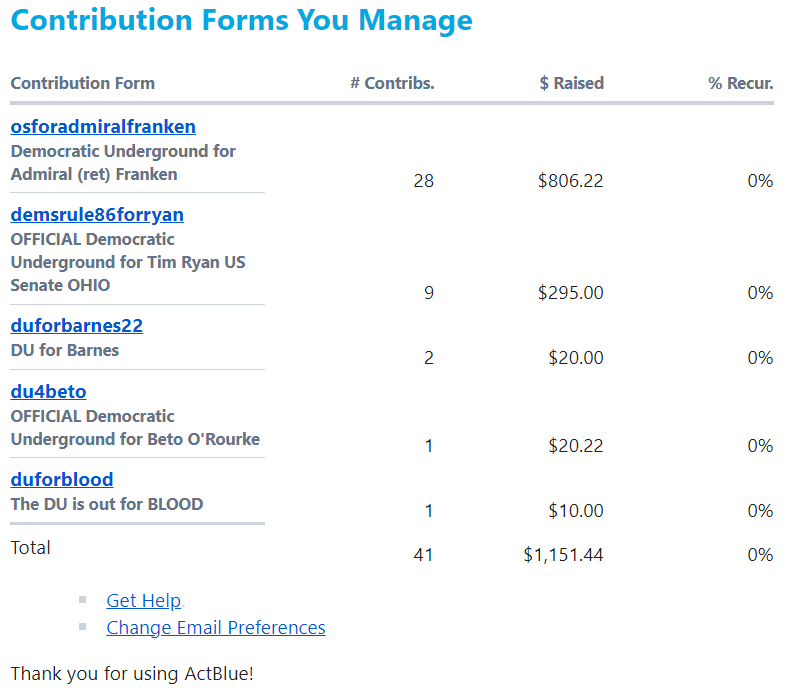Click the Contribution Form column header
The image size is (792, 690).
pos(83,83)
